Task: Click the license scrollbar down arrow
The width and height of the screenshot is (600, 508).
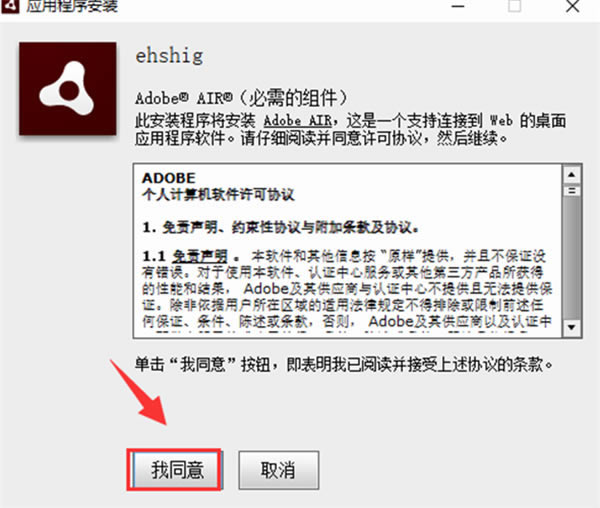Action: click(572, 327)
